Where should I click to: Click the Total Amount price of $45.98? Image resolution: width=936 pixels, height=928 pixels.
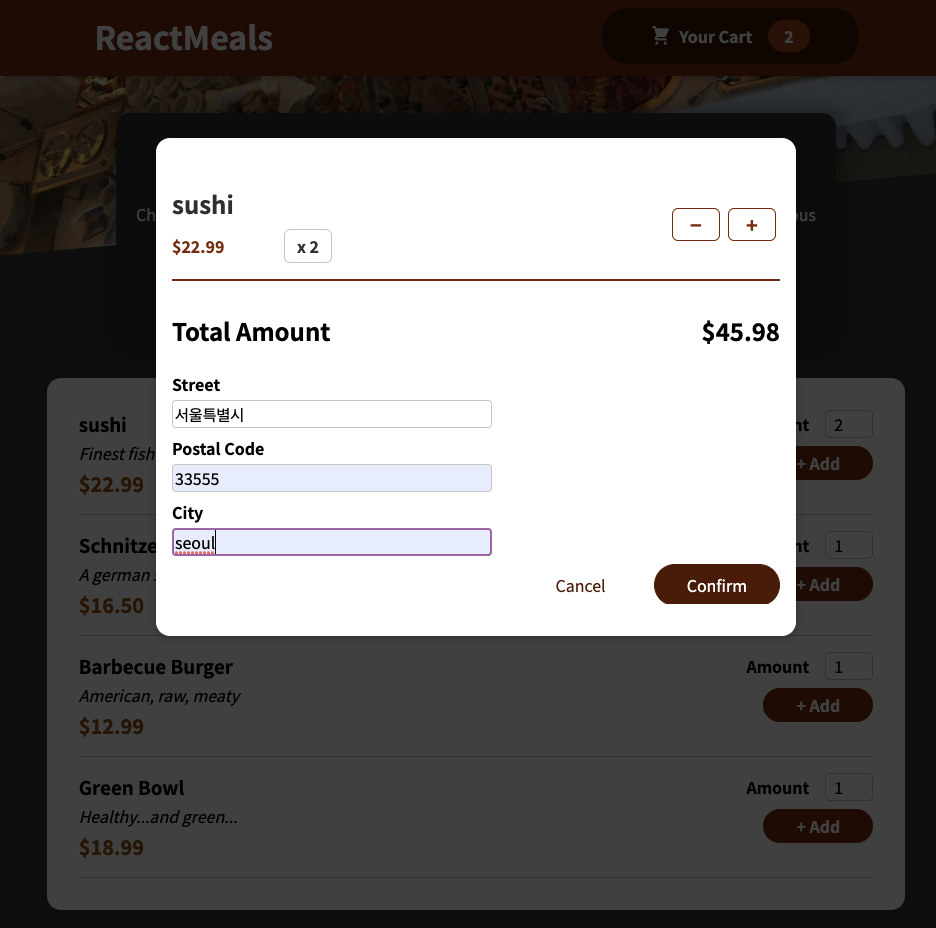pyautogui.click(x=740, y=331)
